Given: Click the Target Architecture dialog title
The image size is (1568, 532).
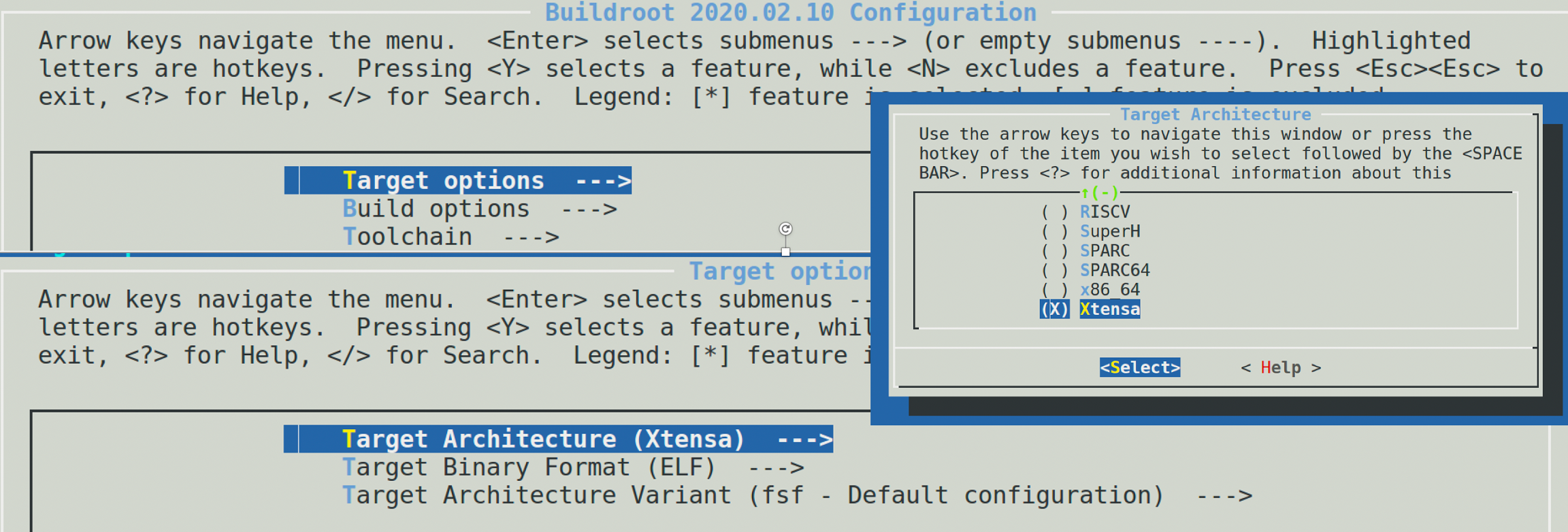Looking at the screenshot, I should (x=1215, y=114).
